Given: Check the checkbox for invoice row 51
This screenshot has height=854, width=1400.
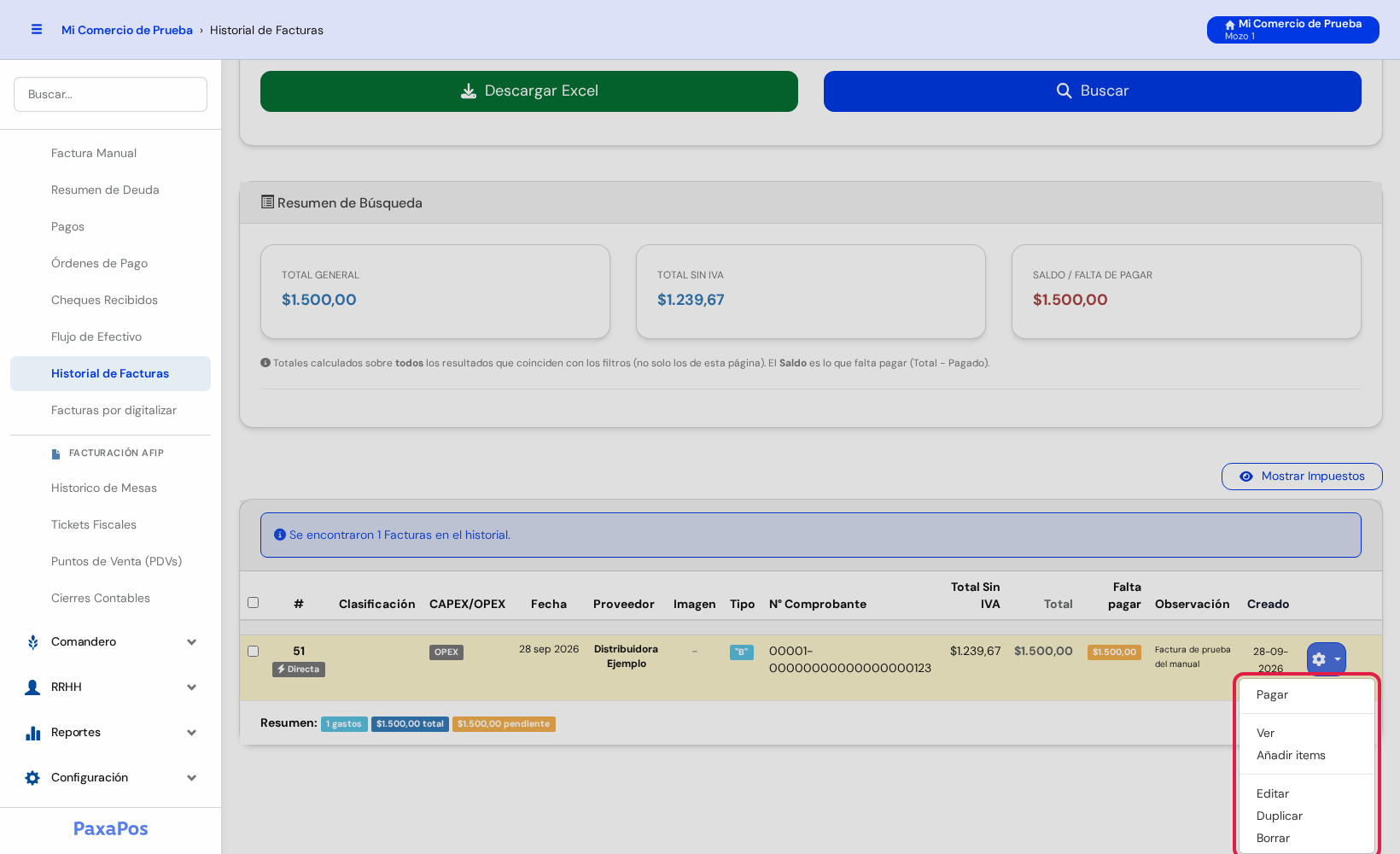Looking at the screenshot, I should (253, 652).
